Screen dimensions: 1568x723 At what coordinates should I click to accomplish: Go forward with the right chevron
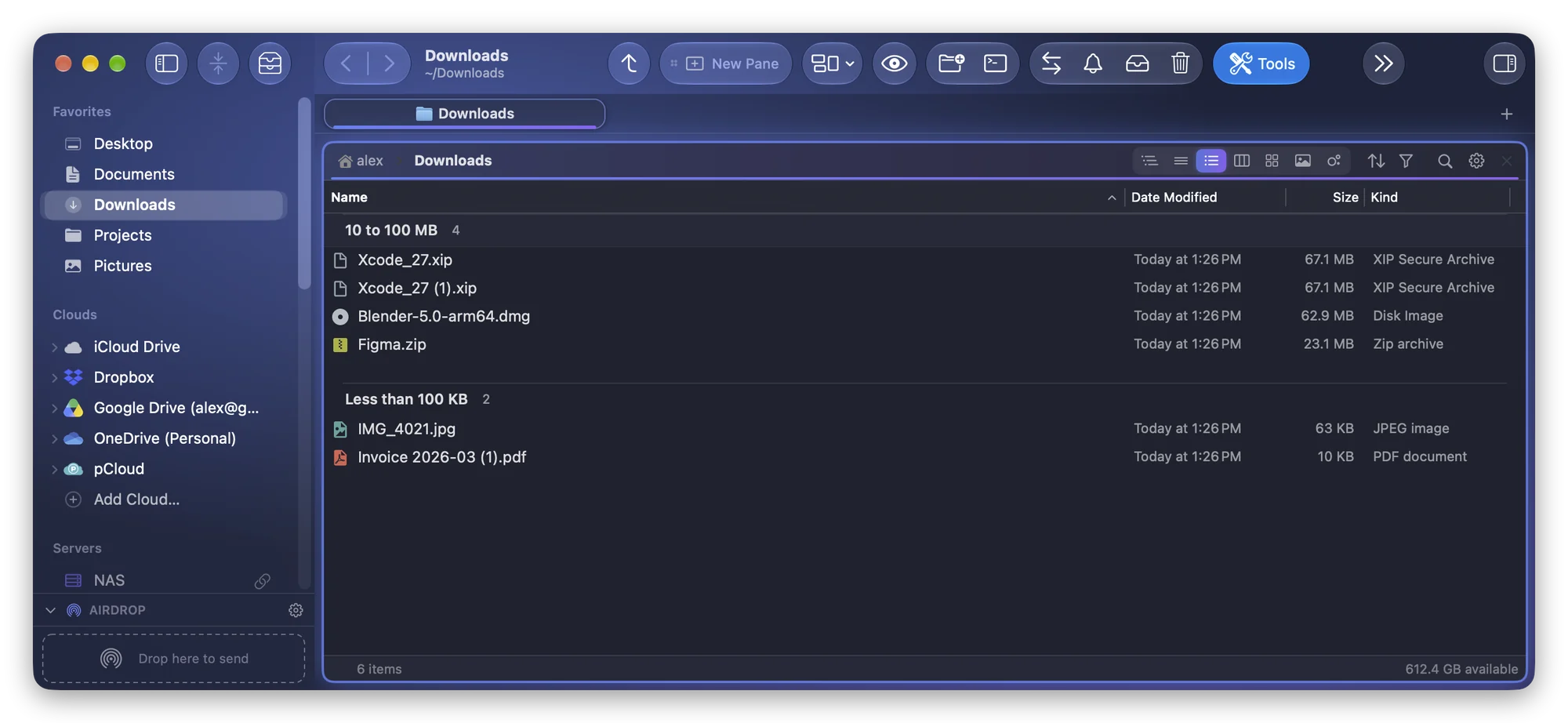click(x=389, y=64)
